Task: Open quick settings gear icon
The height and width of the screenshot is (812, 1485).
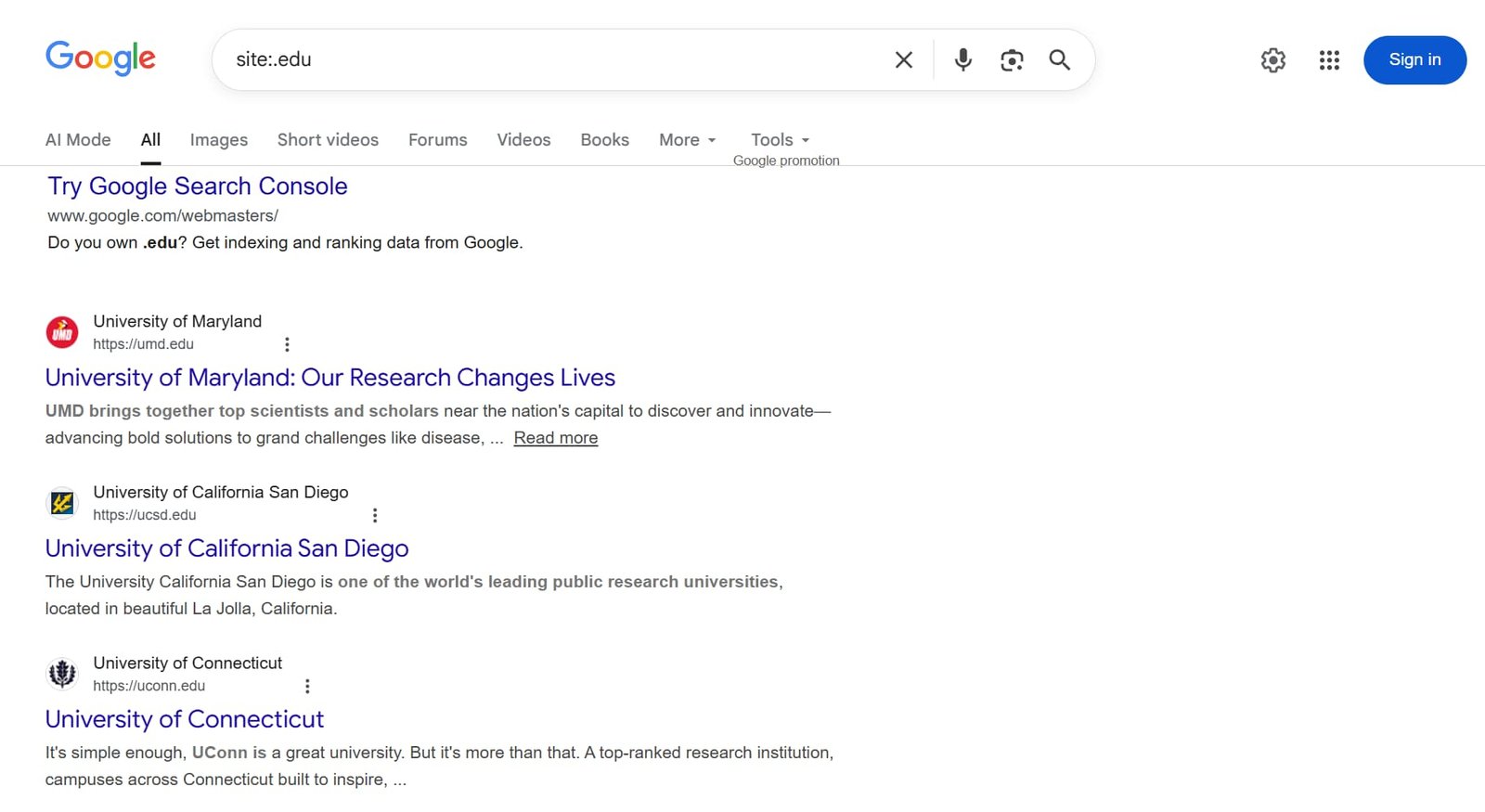Action: tap(1273, 60)
